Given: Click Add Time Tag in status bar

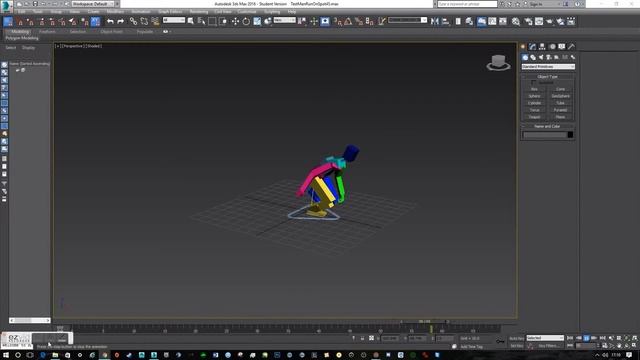Looking at the screenshot, I should point(471,347).
